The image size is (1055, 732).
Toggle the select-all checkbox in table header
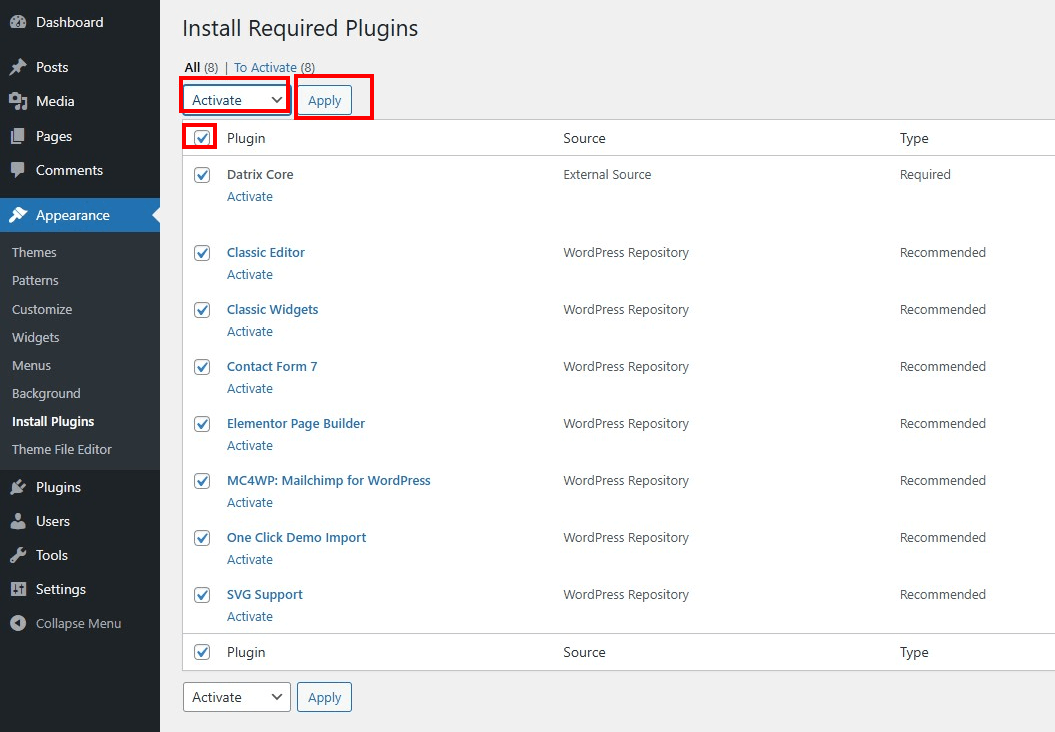click(202, 138)
